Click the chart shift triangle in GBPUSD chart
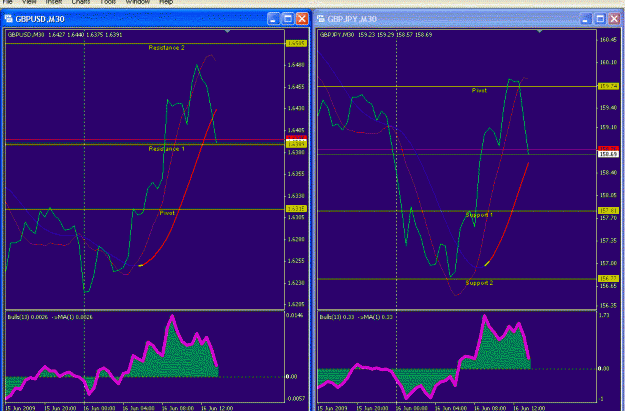The height and width of the screenshot is (411, 625). (227, 31)
